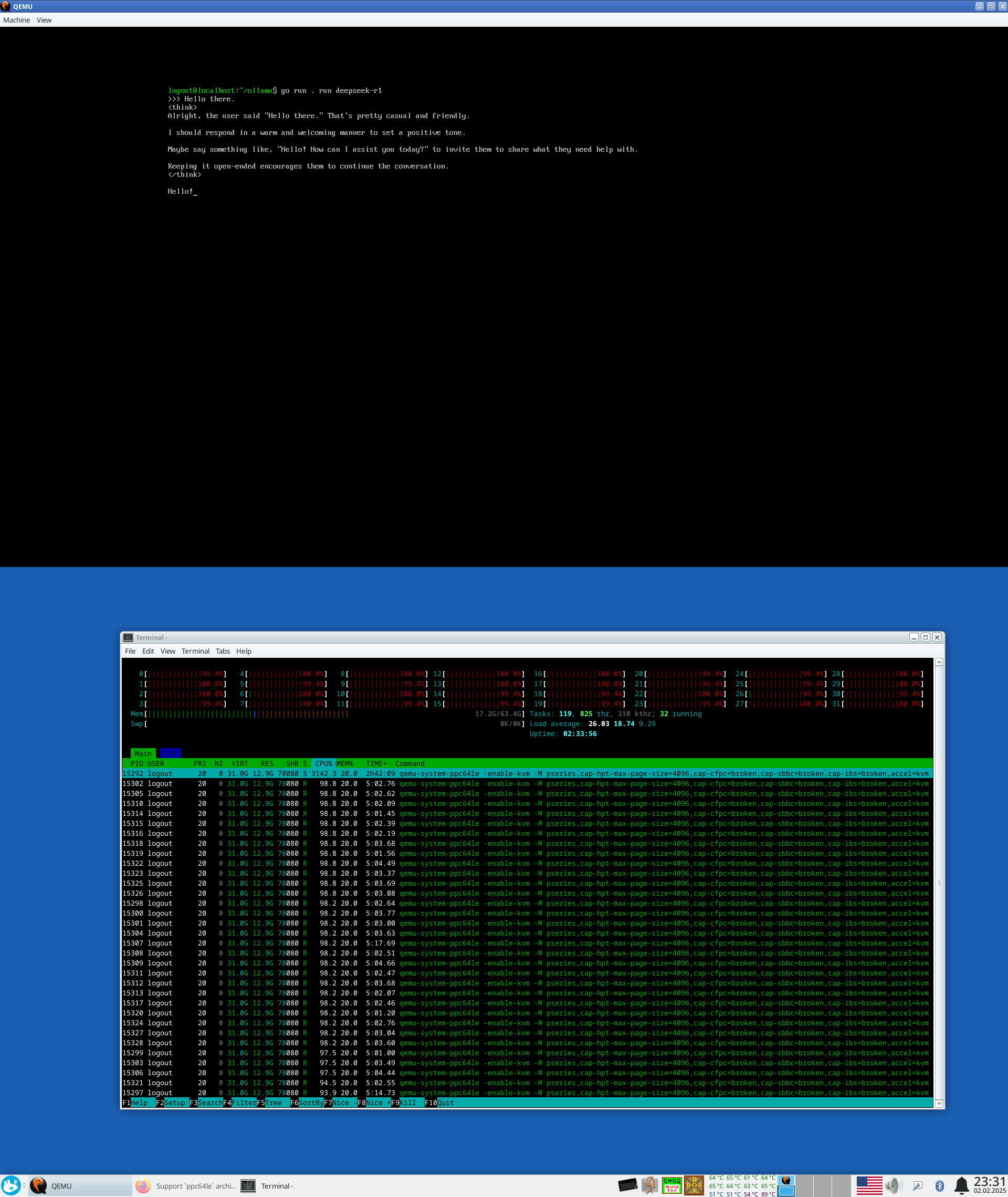Viewport: 1008px width, 1197px height.
Task: Click the terminal scrollbar down arrow
Action: coord(938,1104)
